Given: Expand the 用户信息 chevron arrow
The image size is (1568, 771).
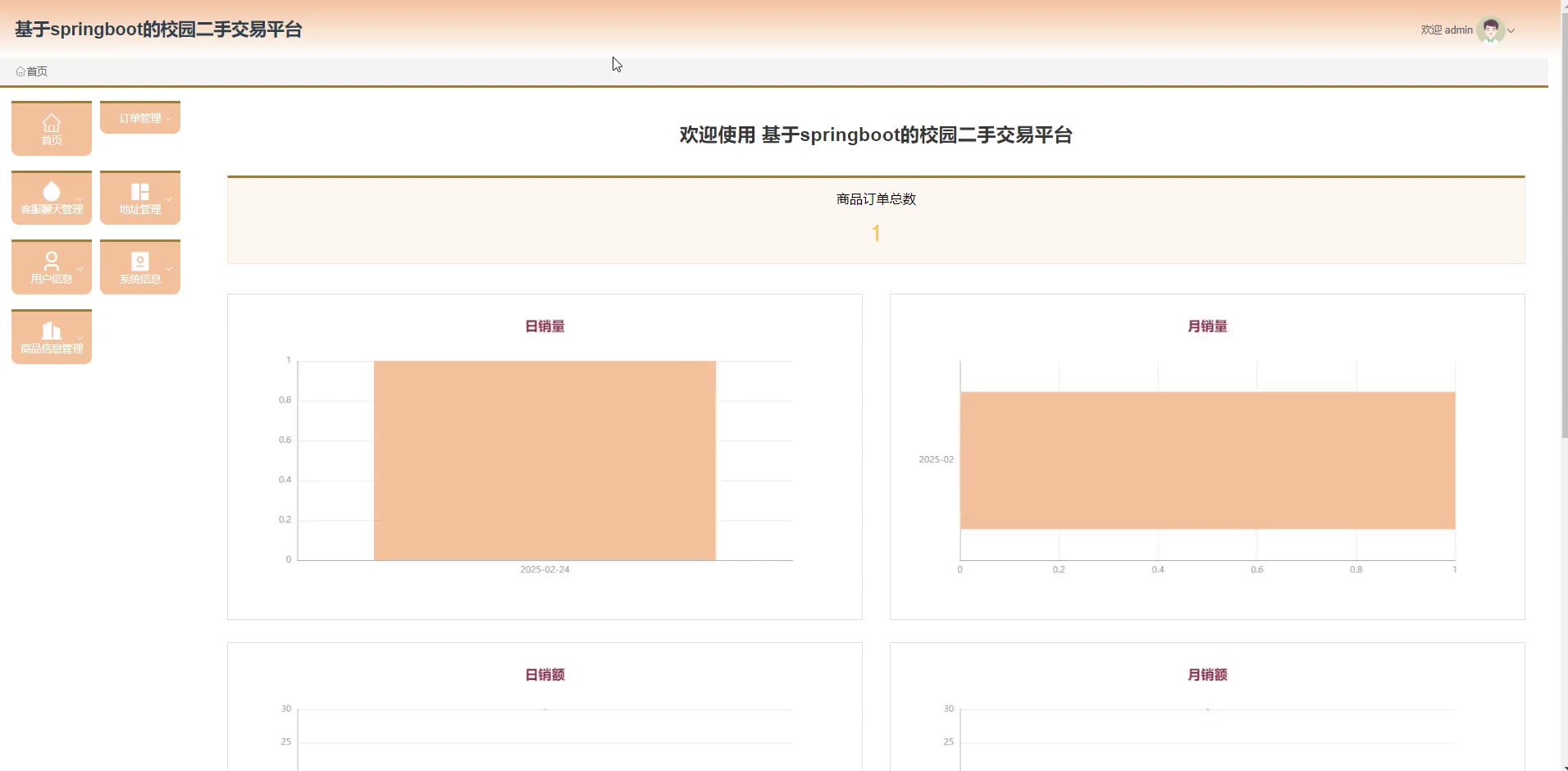Looking at the screenshot, I should (80, 268).
